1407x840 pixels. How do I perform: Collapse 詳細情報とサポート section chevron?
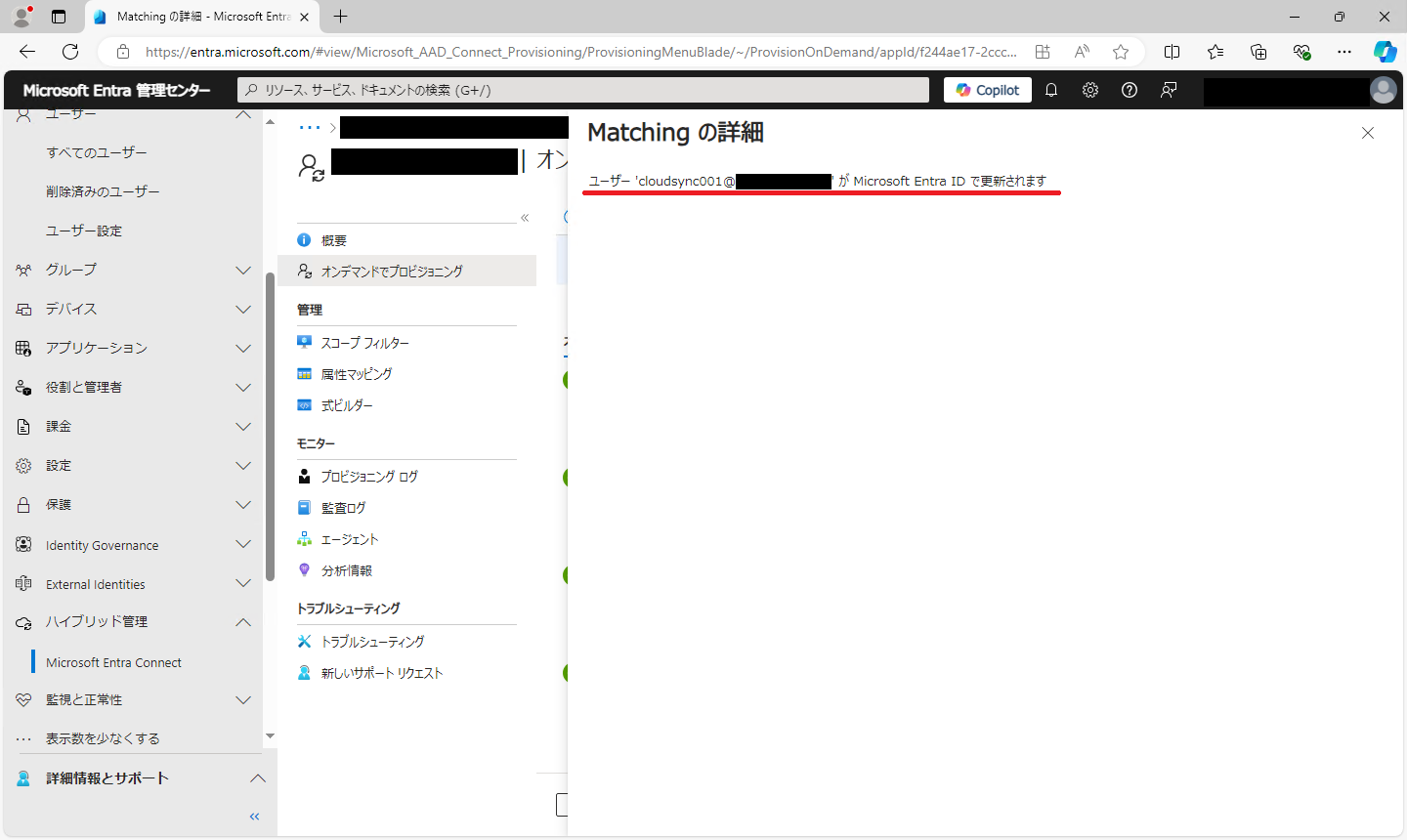258,778
